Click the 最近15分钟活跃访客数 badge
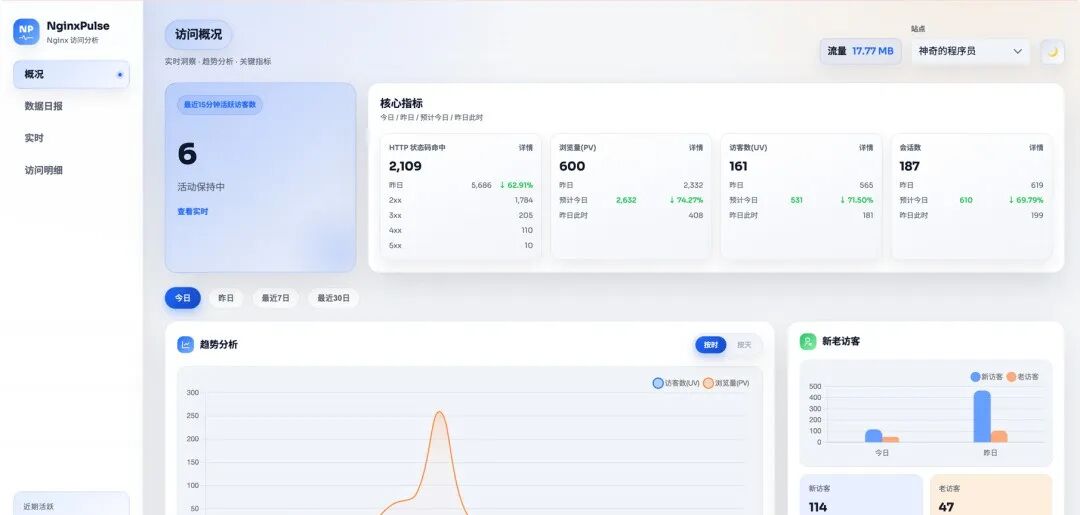The image size is (1080, 515). [x=220, y=105]
